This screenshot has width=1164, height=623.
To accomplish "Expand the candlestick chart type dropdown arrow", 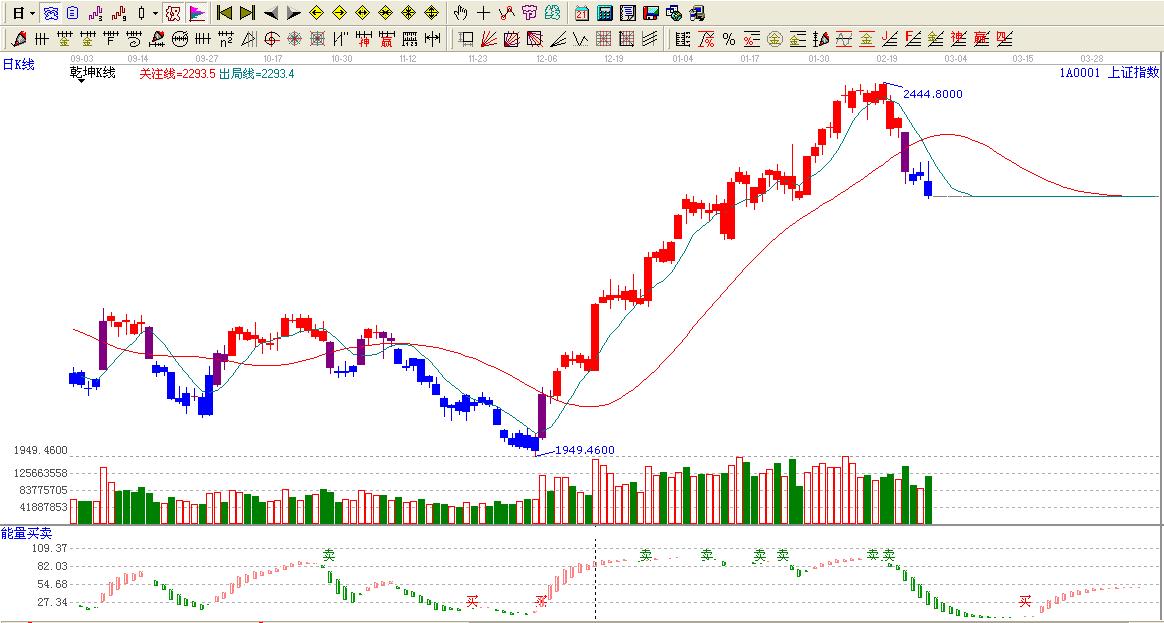I will coord(155,13).
